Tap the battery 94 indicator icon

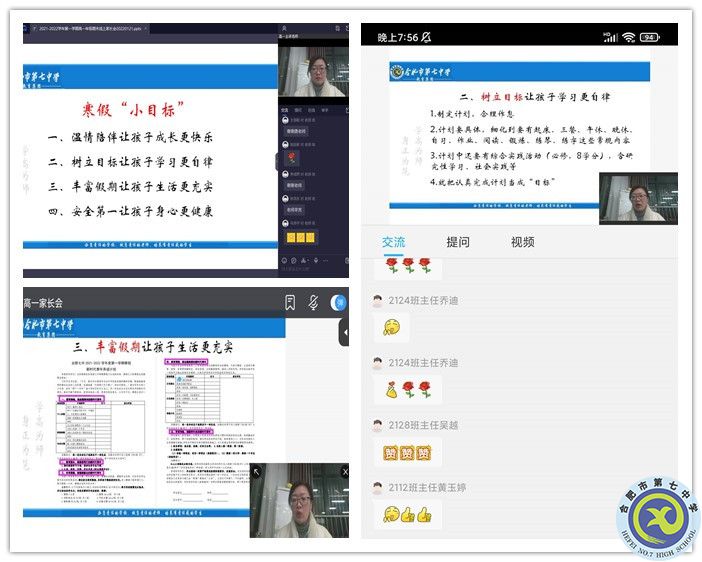point(650,37)
